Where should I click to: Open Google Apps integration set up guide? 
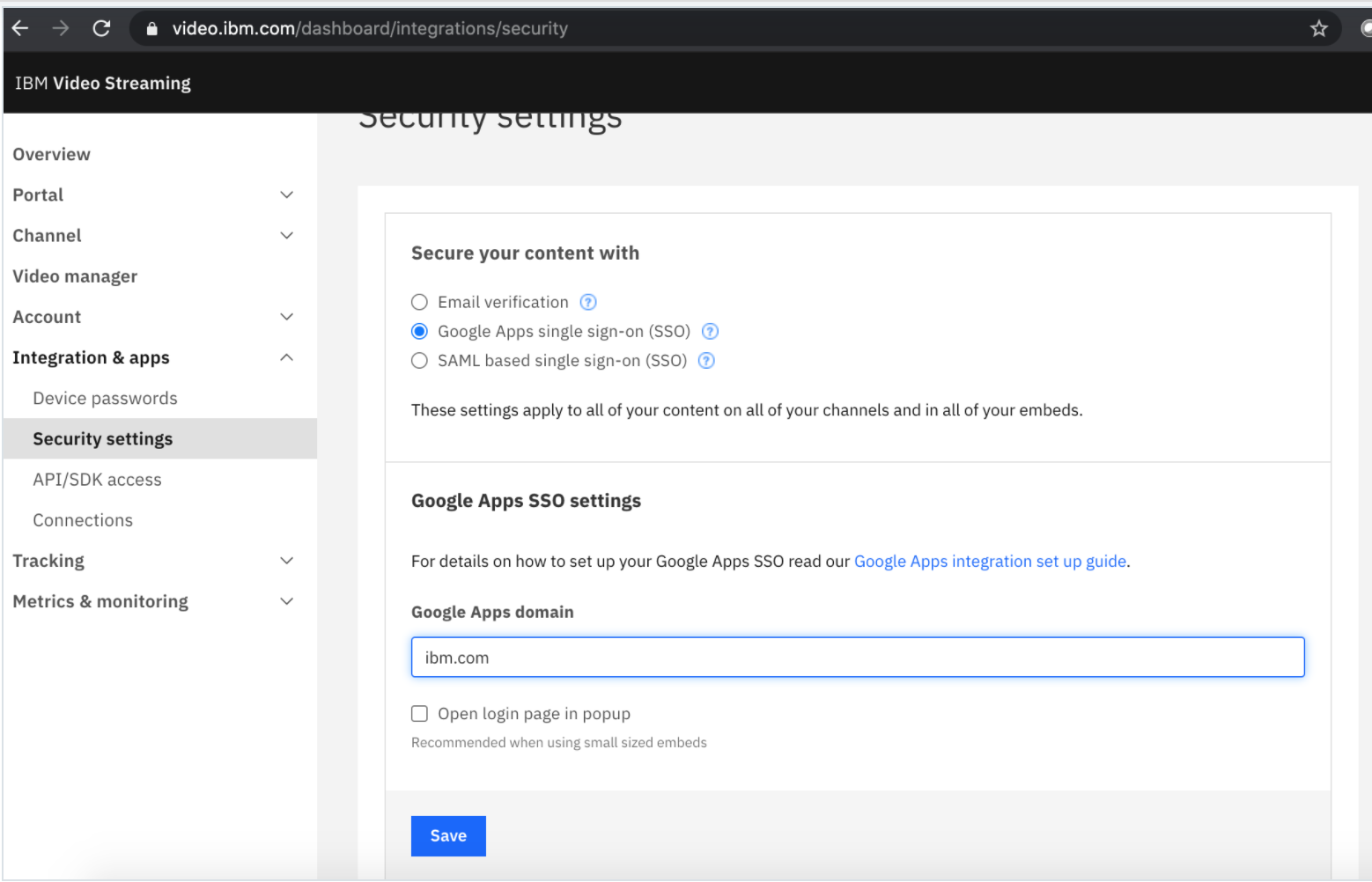pyautogui.click(x=991, y=561)
